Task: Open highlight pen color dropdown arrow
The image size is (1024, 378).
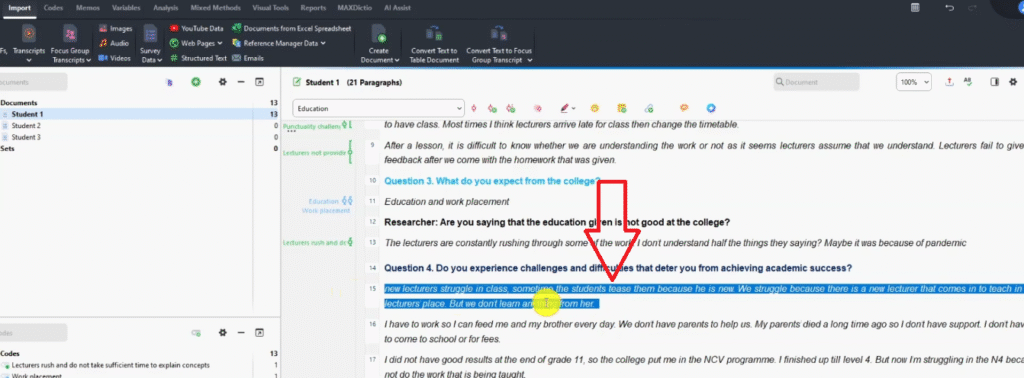Action: click(573, 109)
